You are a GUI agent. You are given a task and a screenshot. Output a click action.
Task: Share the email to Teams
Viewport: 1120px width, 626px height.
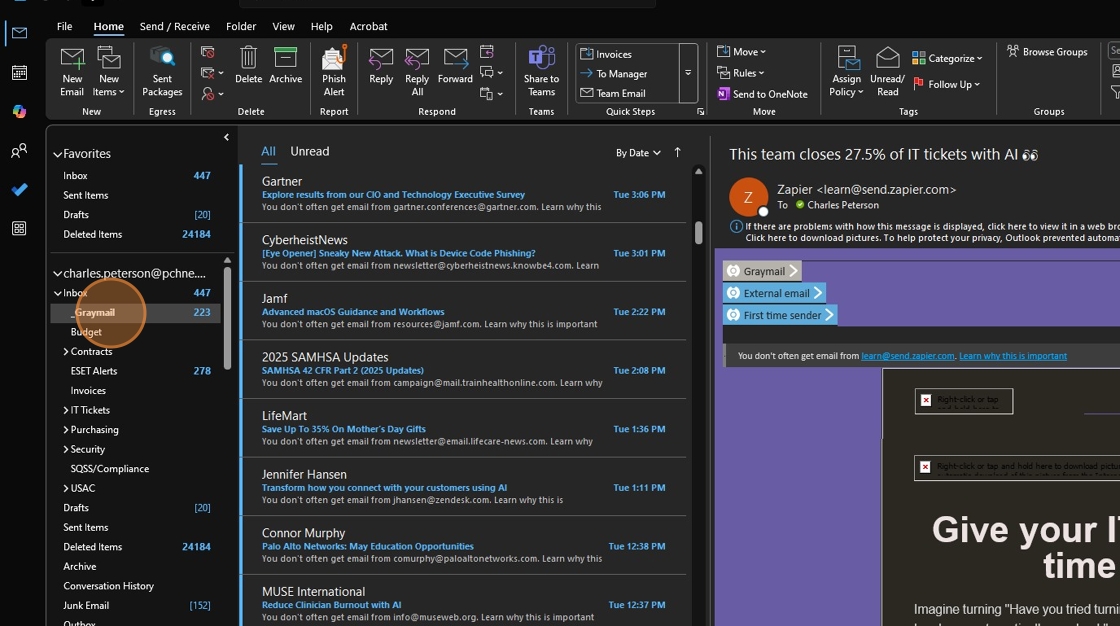541,71
